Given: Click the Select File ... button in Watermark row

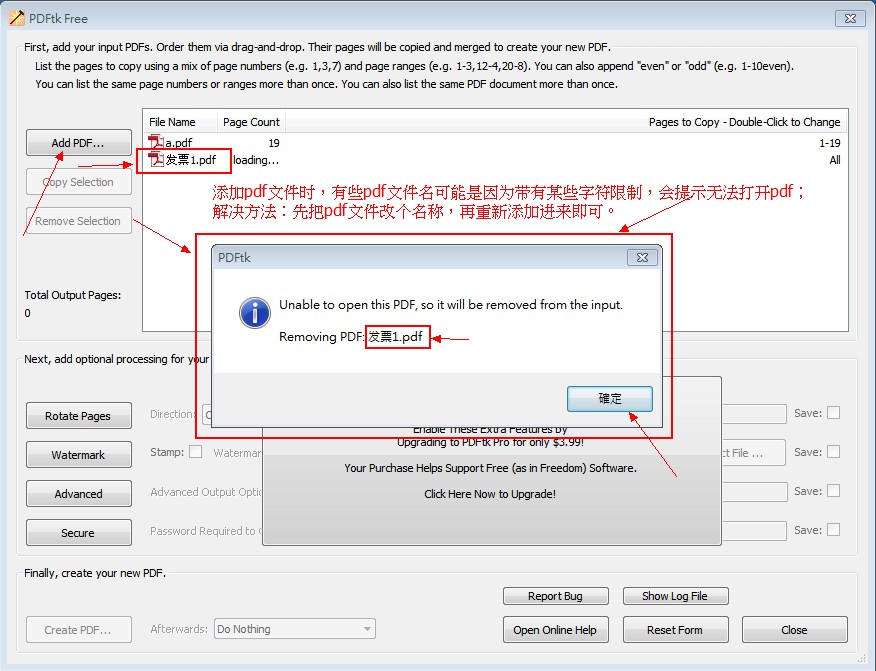Looking at the screenshot, I should pyautogui.click(x=754, y=453).
